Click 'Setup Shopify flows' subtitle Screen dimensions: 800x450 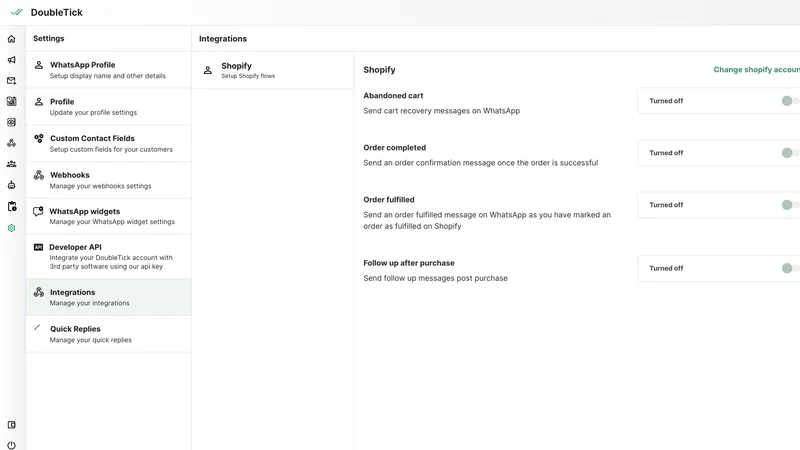coord(248,76)
